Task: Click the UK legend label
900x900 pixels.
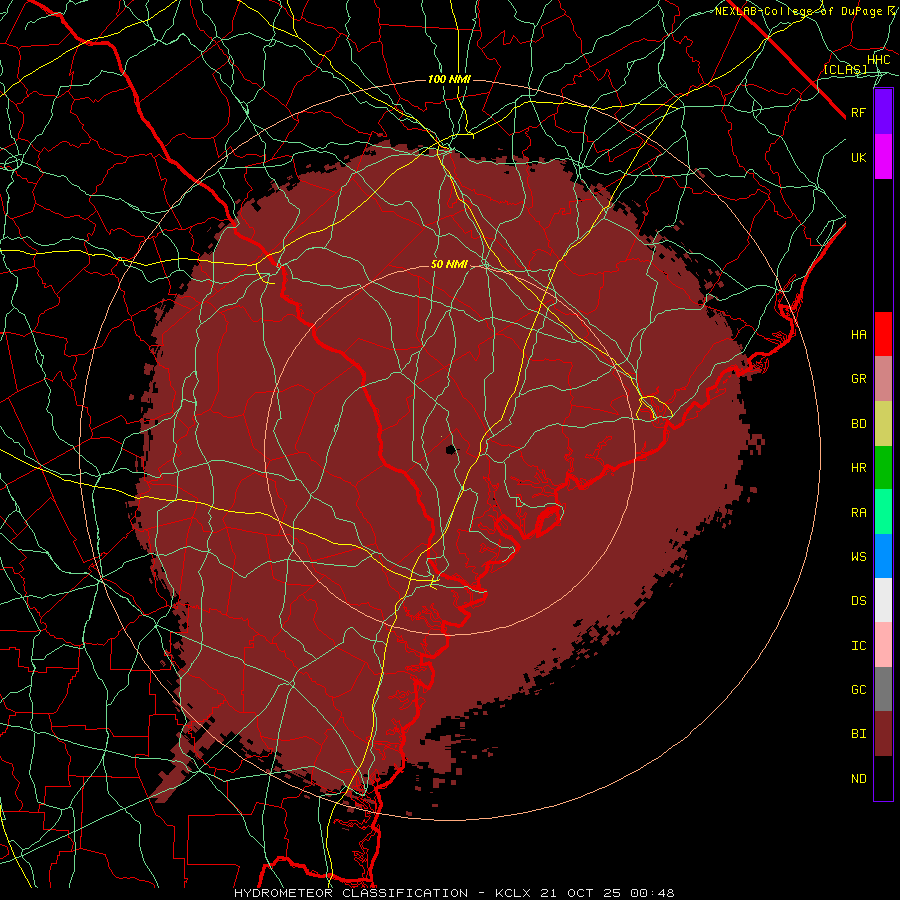Action: click(x=859, y=157)
